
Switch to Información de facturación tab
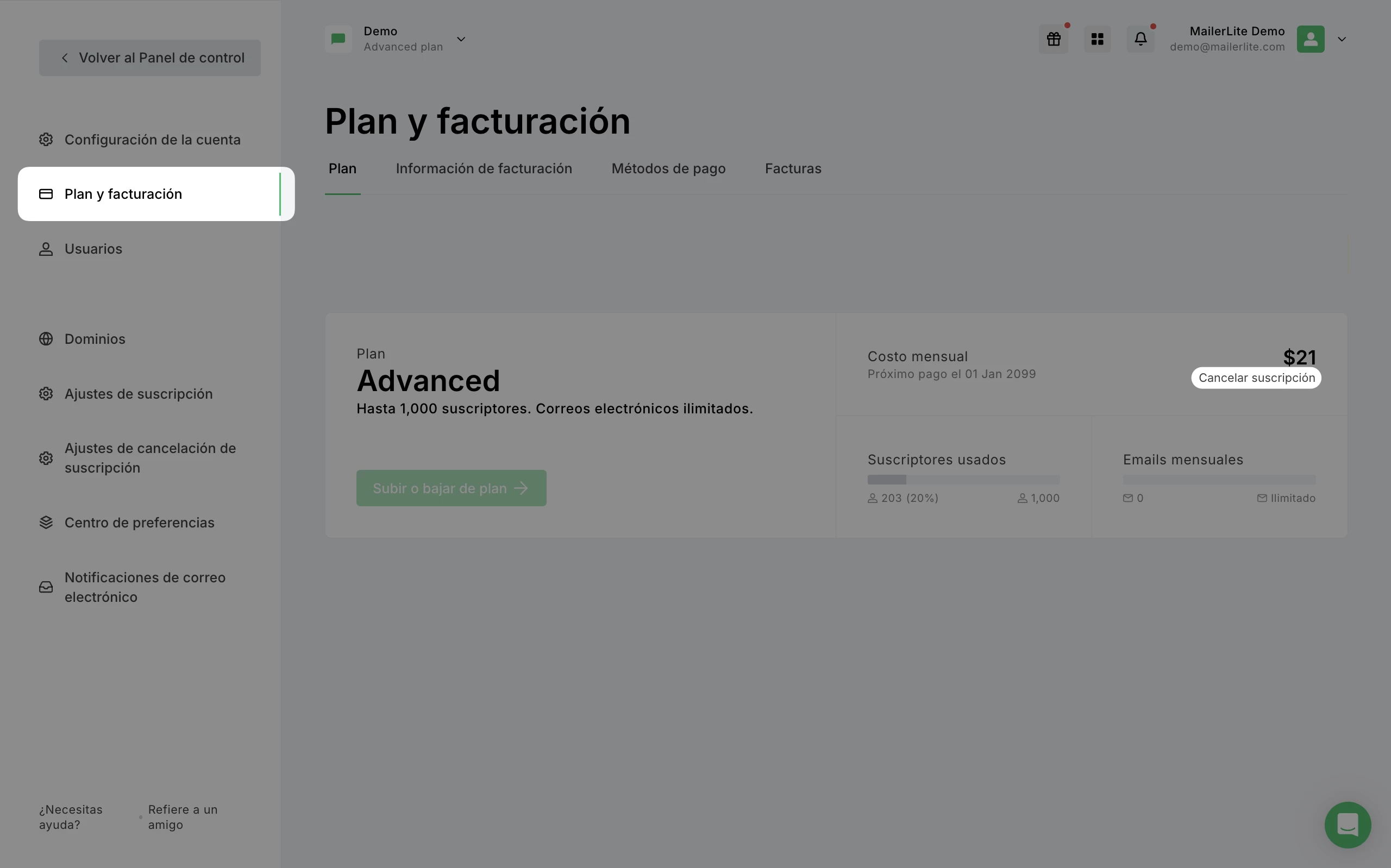click(484, 169)
